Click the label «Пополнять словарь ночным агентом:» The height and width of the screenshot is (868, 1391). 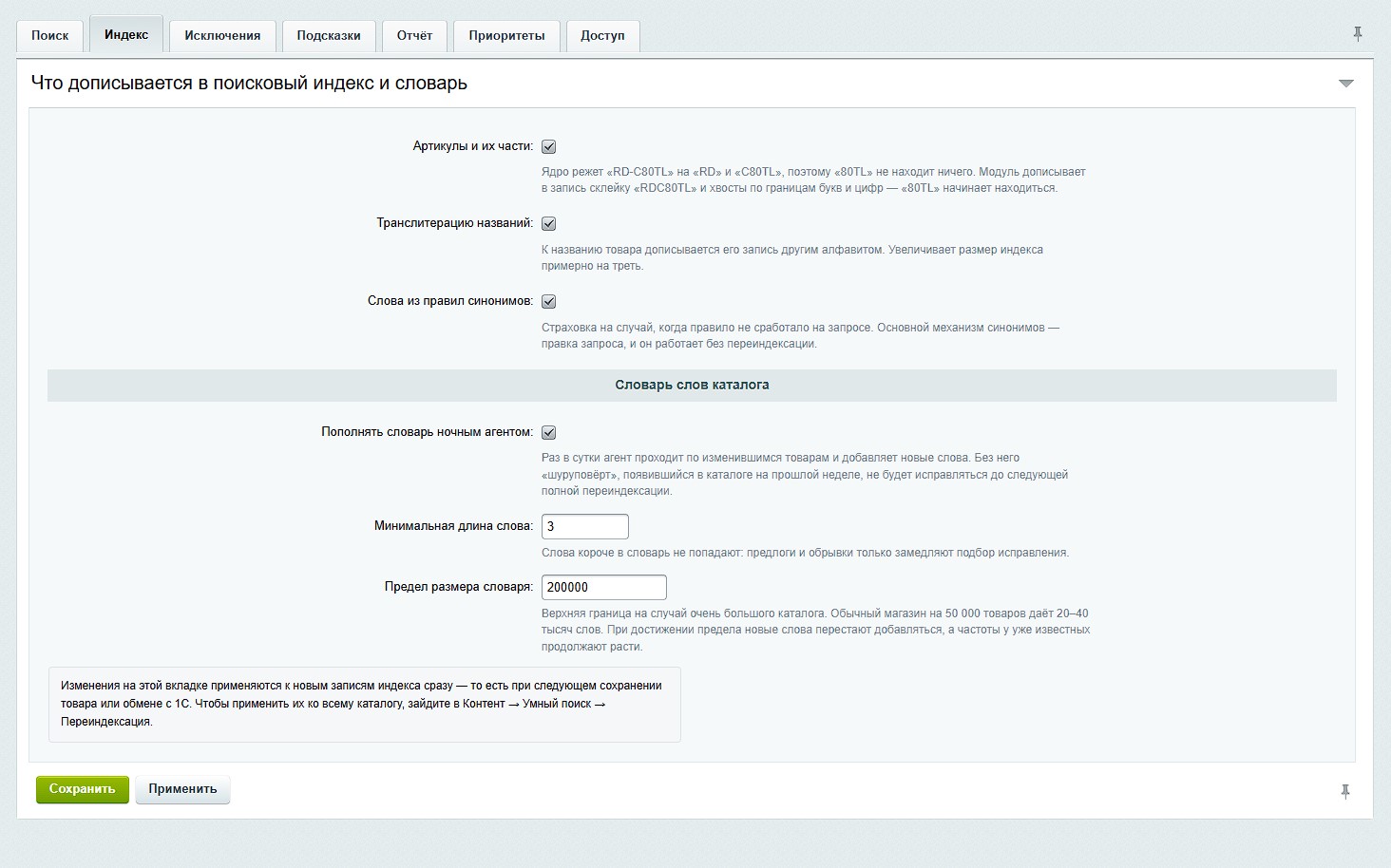428,432
